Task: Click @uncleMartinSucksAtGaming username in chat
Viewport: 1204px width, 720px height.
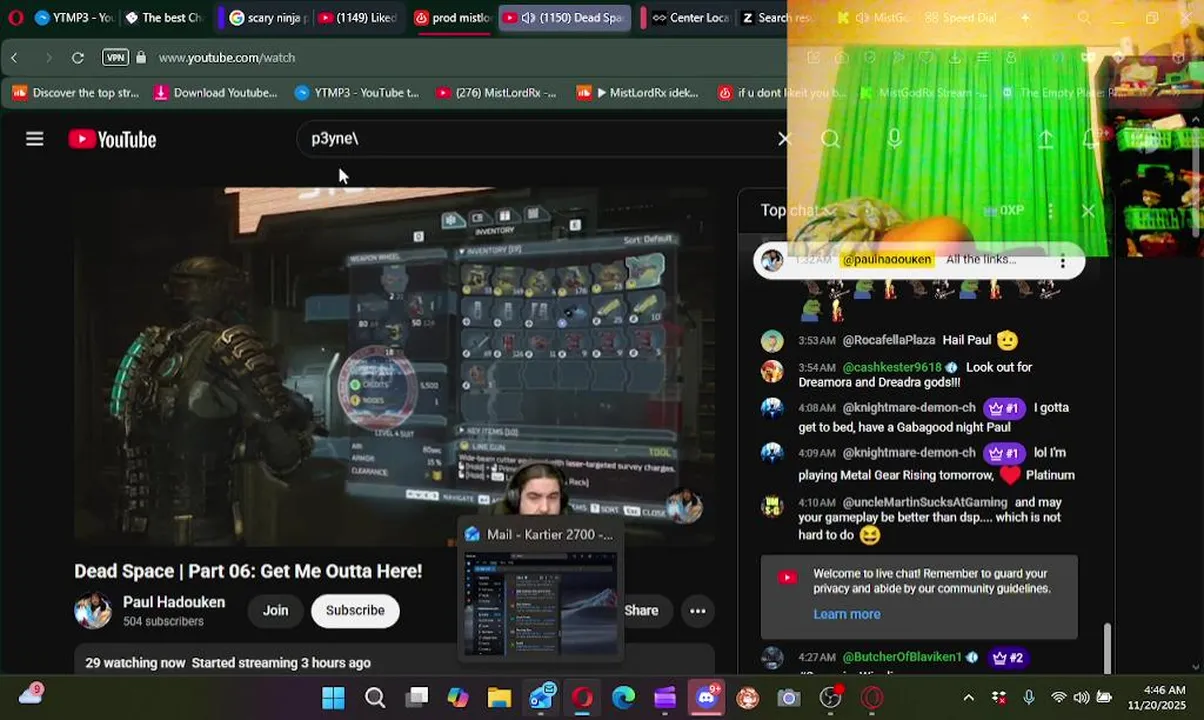Action: [x=925, y=502]
